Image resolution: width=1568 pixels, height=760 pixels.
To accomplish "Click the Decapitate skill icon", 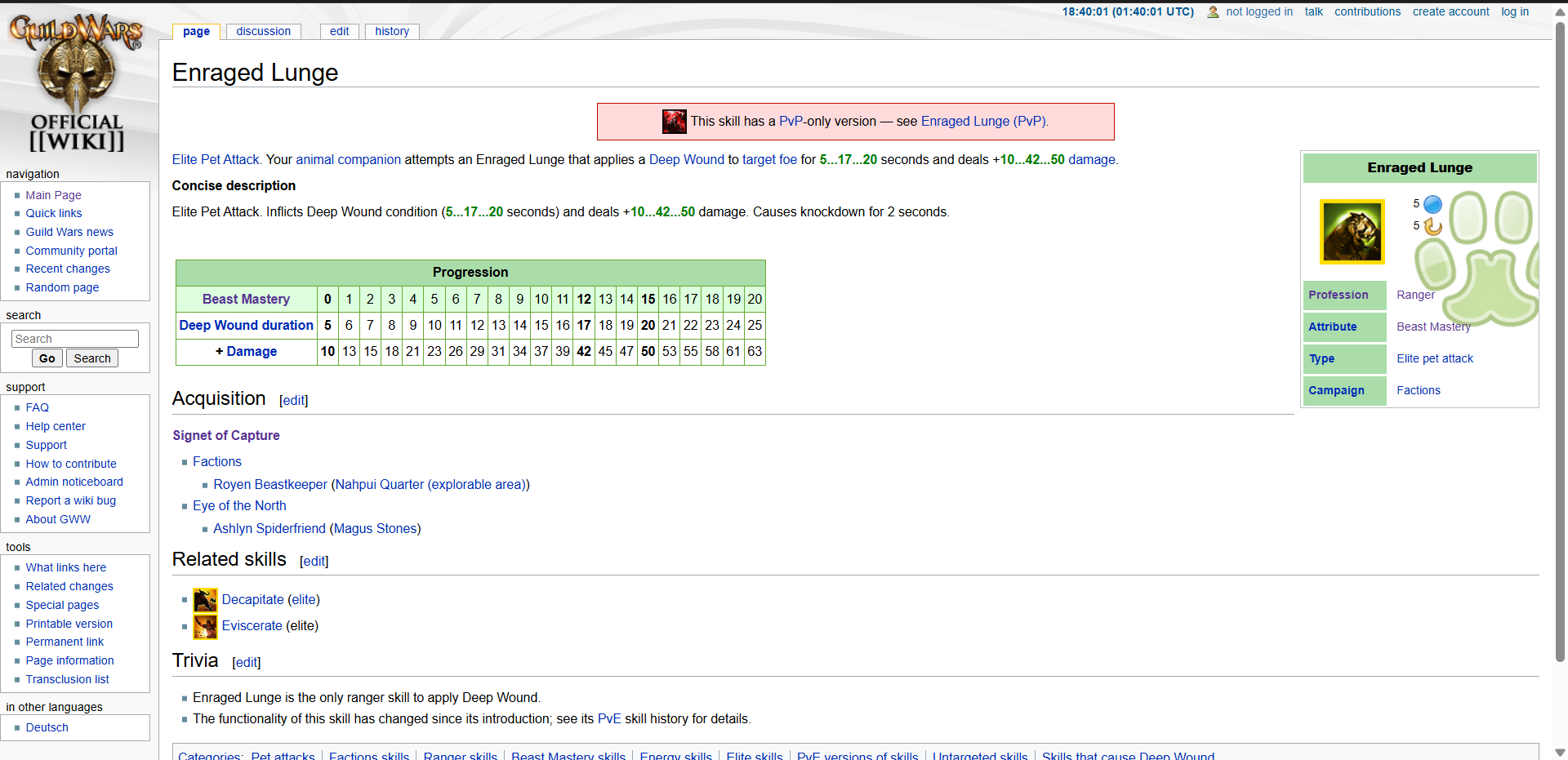I will pyautogui.click(x=205, y=600).
